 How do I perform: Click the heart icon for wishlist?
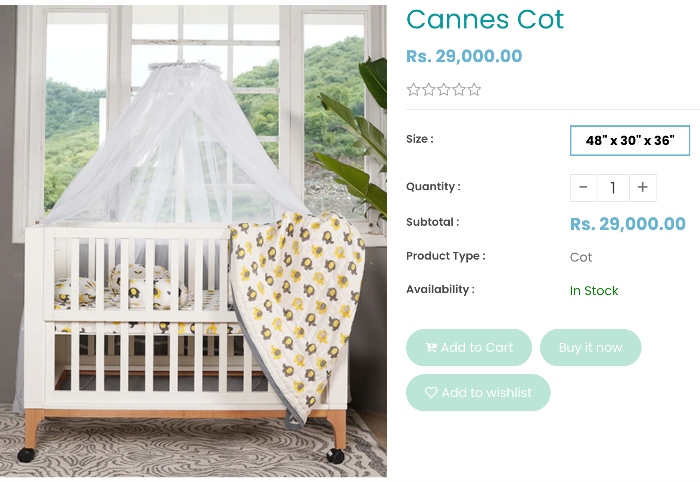(x=431, y=393)
